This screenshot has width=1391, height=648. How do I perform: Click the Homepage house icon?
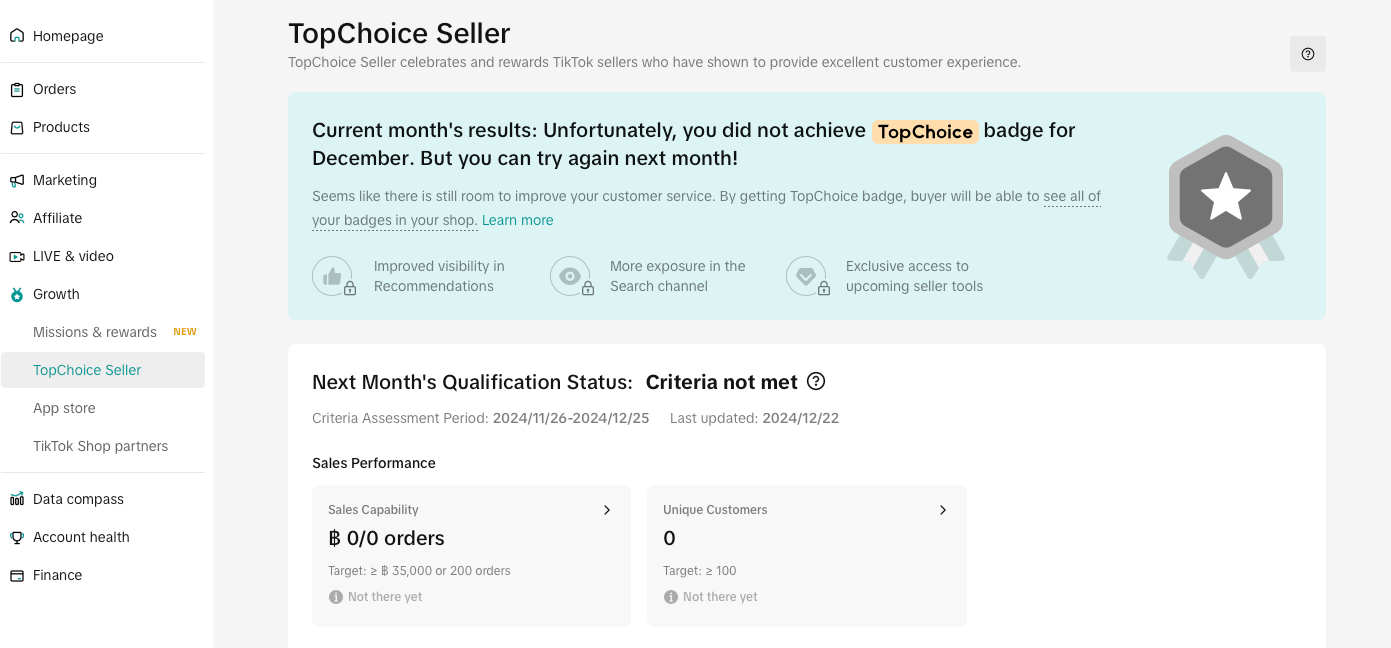(17, 36)
